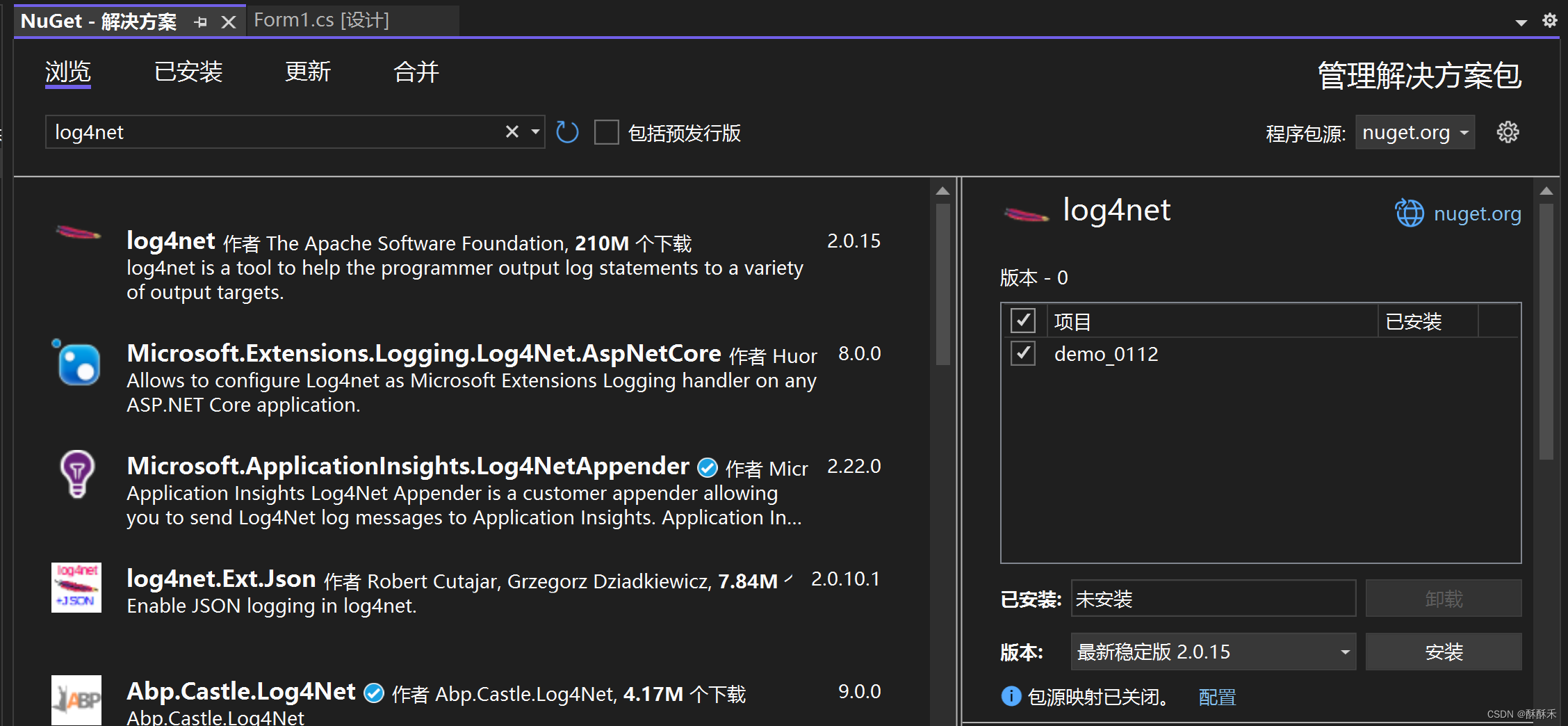Open the 程序包源 nuget.org dropdown

point(1414,132)
